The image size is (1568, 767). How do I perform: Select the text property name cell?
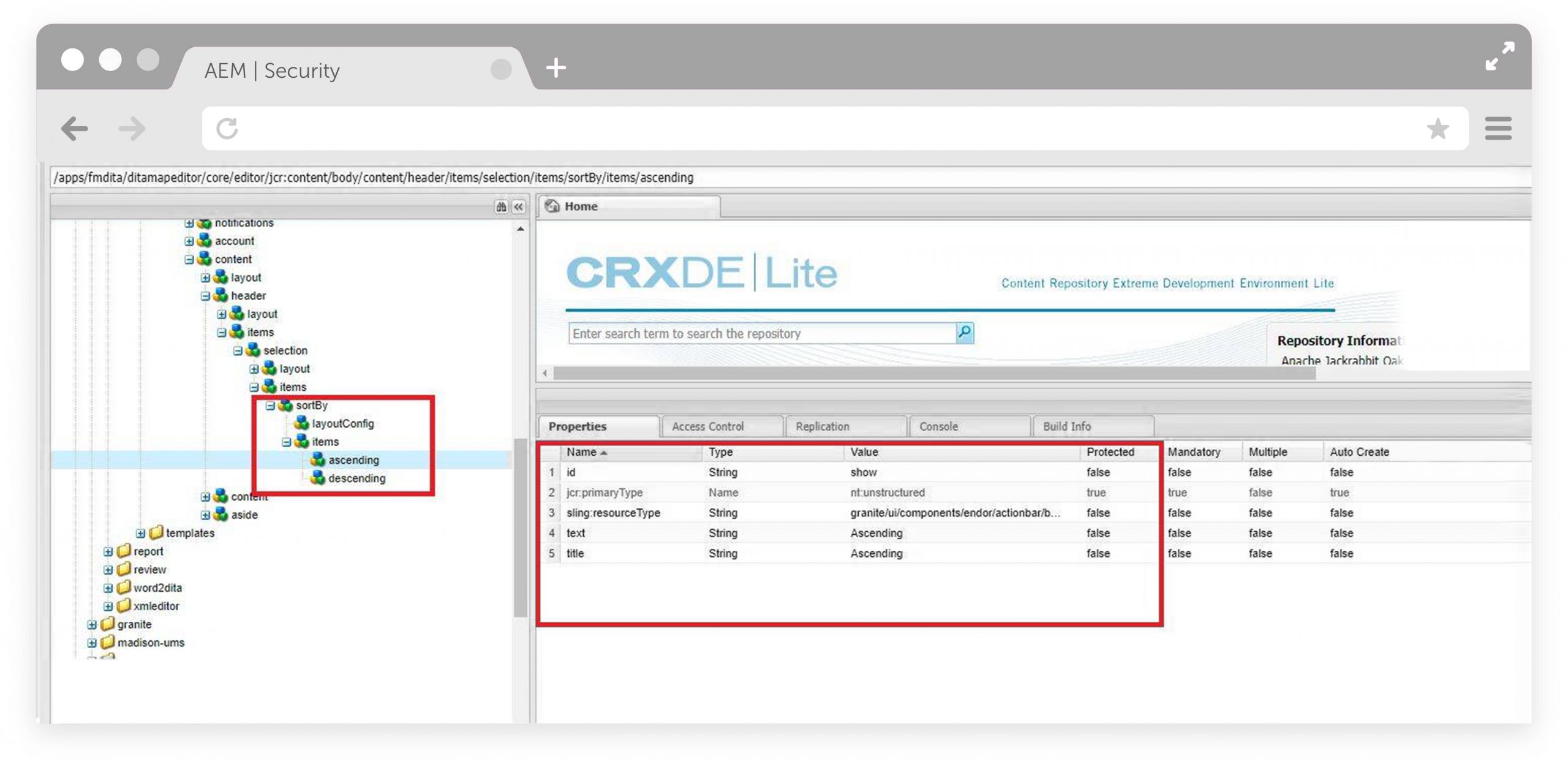click(x=576, y=533)
